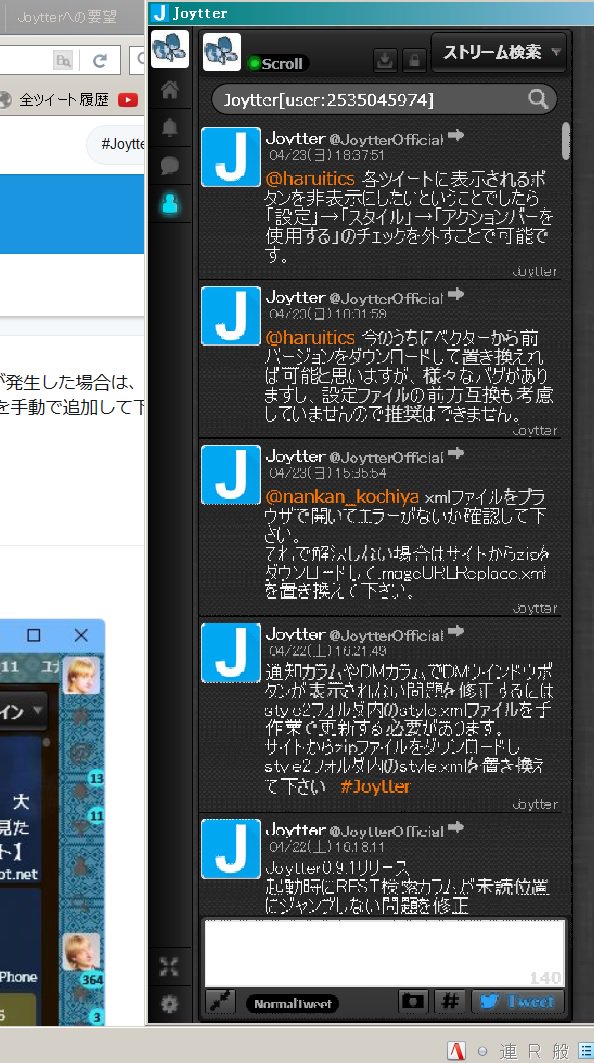Click reply arrow on the 18:37:51 tweet
This screenshot has width=594, height=1063.
point(456,136)
